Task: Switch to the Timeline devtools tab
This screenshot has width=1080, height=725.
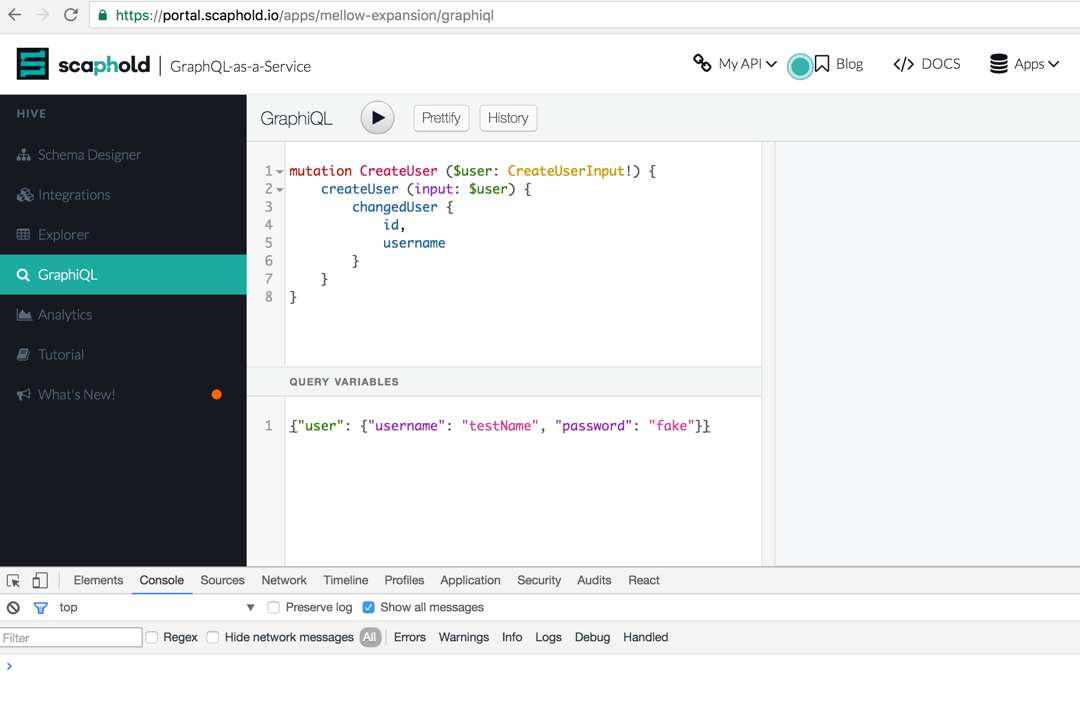Action: [346, 580]
